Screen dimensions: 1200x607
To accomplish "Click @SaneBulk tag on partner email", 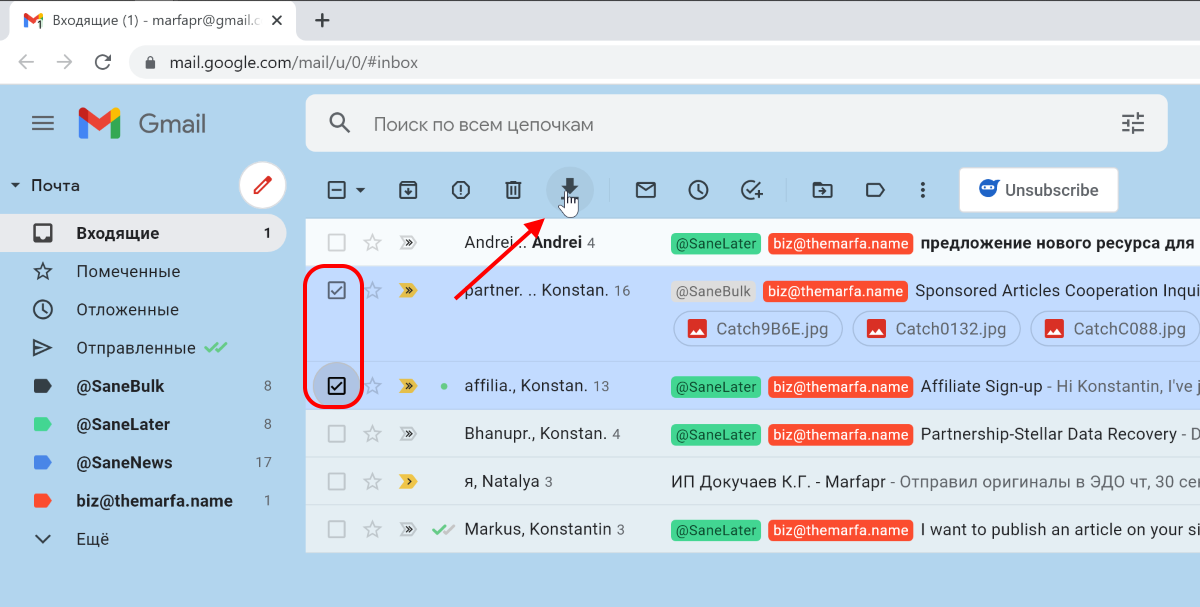I will pyautogui.click(x=713, y=291).
